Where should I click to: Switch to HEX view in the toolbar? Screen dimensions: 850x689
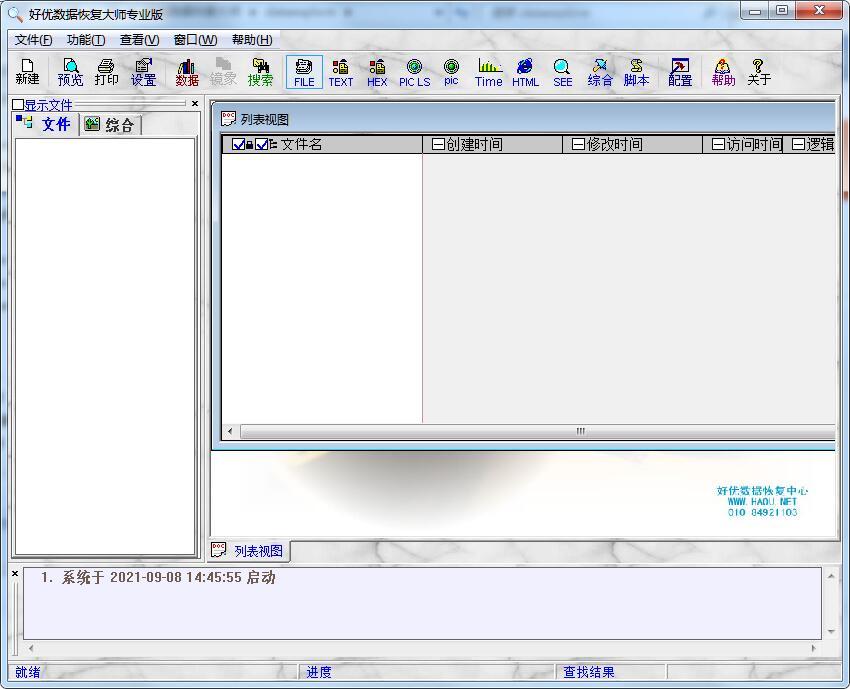pos(377,72)
